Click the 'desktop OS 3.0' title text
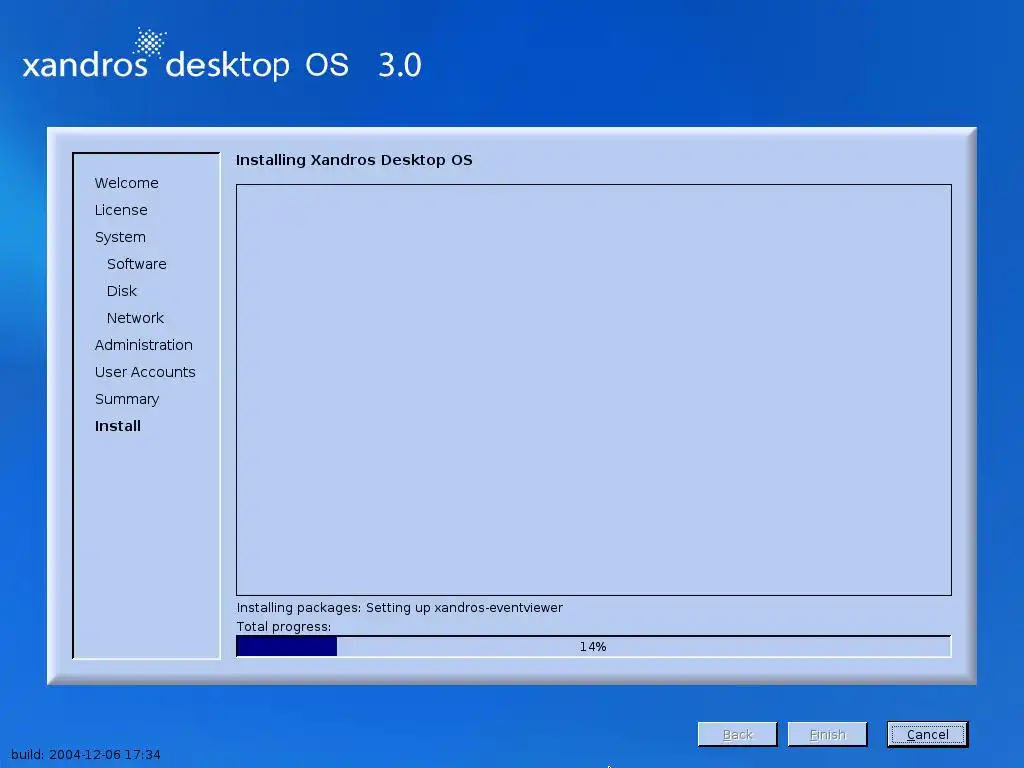1024x768 pixels. 294,65
